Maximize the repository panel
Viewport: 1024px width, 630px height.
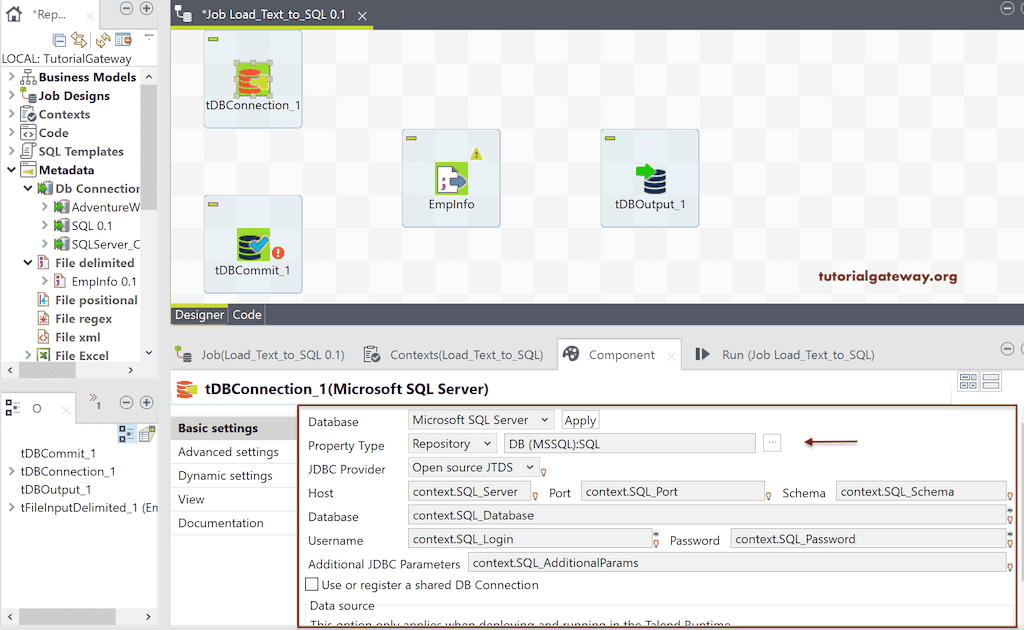[x=146, y=8]
